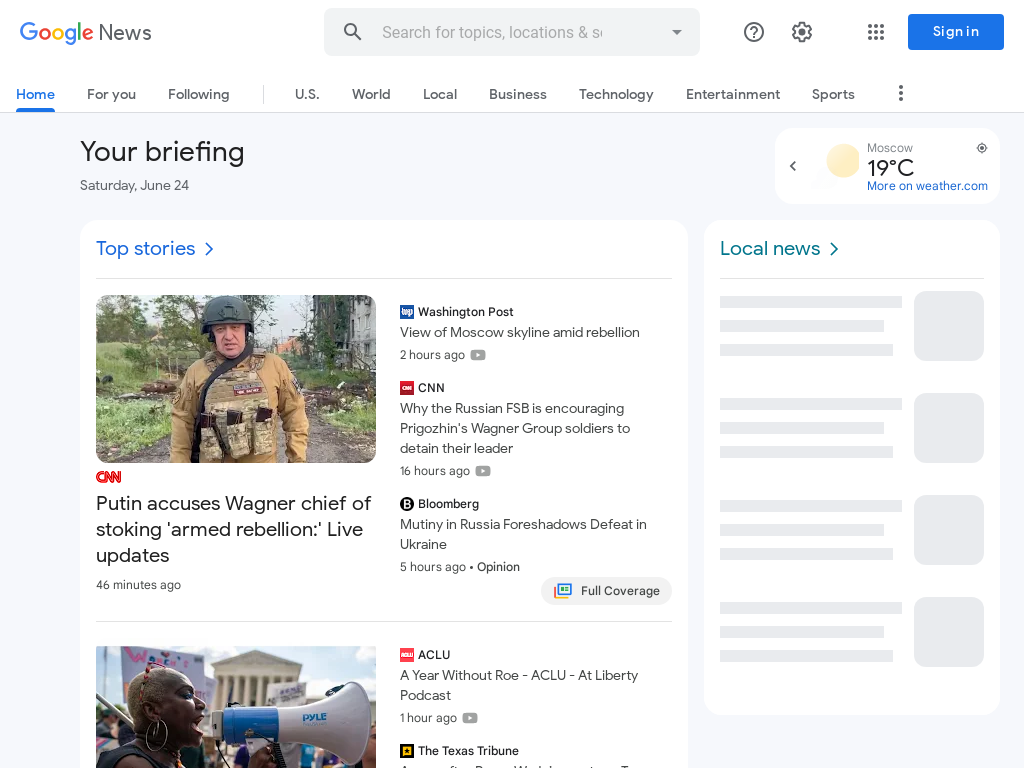The image size is (1024, 768).
Task: Click the 'Moscow' weather location label
Action: (x=889, y=148)
